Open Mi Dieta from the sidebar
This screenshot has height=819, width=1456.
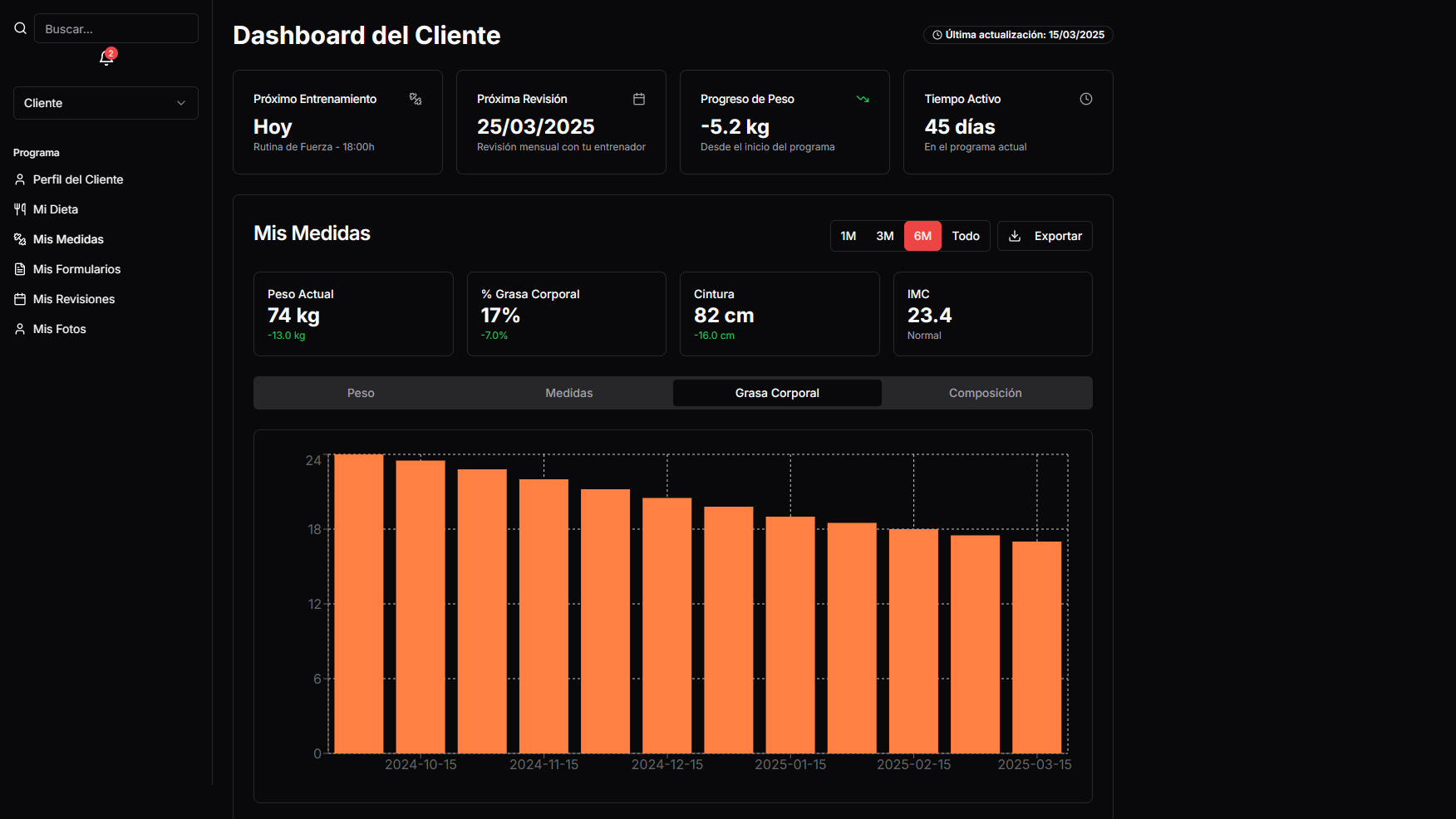click(56, 209)
